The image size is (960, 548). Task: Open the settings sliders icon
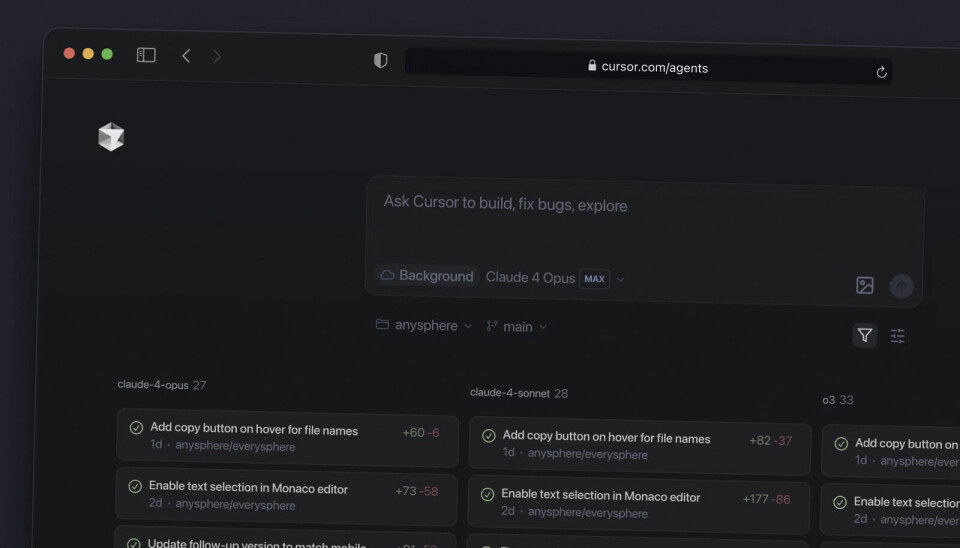pyautogui.click(x=898, y=336)
